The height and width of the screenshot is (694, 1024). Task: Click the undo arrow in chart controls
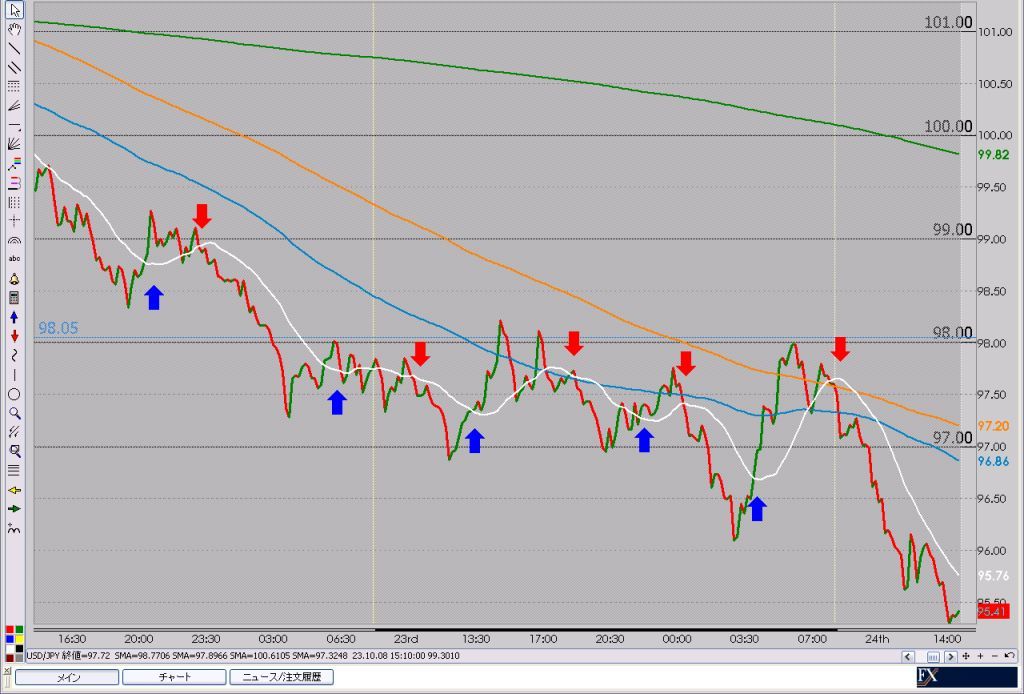pyautogui.click(x=1009, y=656)
